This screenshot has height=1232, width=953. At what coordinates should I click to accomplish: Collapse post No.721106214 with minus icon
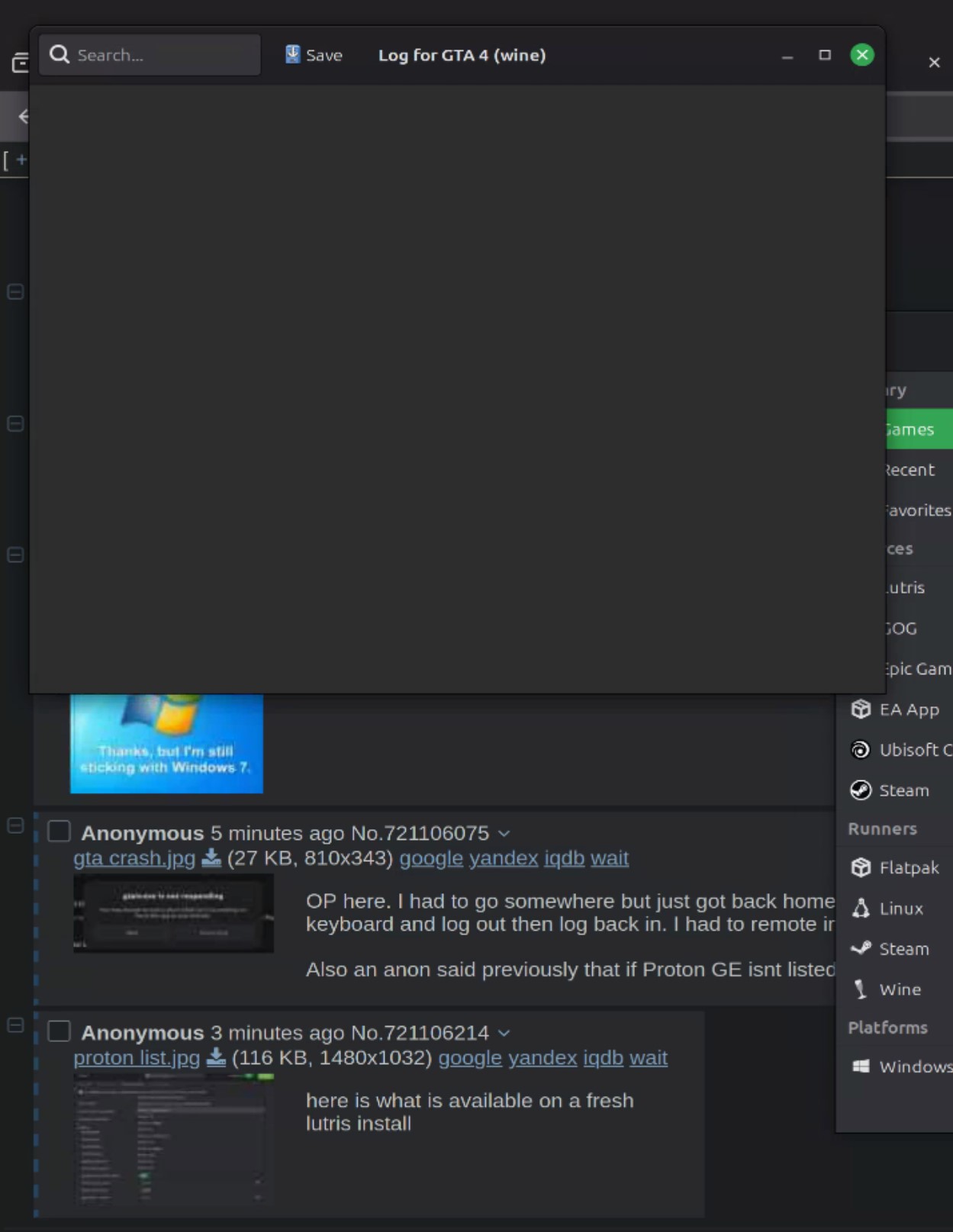pos(15,1025)
